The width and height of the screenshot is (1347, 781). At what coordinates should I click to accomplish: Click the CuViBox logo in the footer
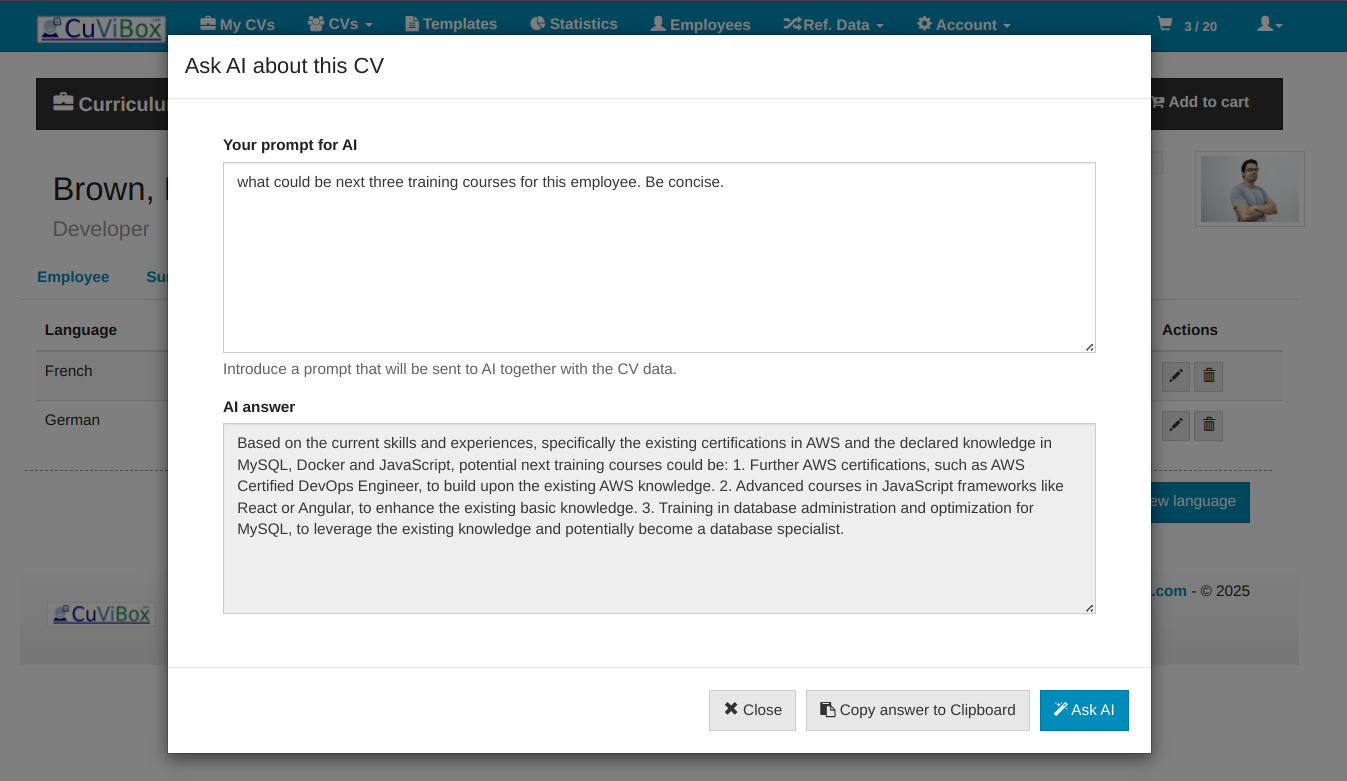coord(100,614)
